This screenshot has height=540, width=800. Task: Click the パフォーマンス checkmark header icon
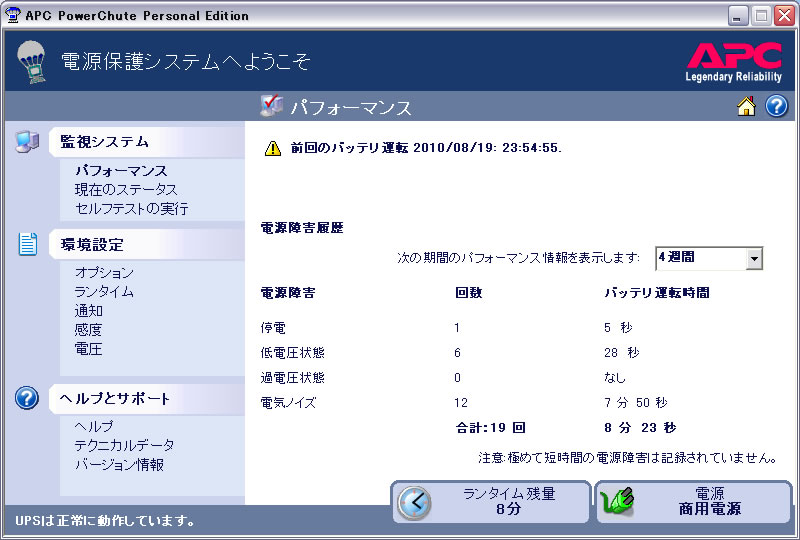click(x=271, y=106)
